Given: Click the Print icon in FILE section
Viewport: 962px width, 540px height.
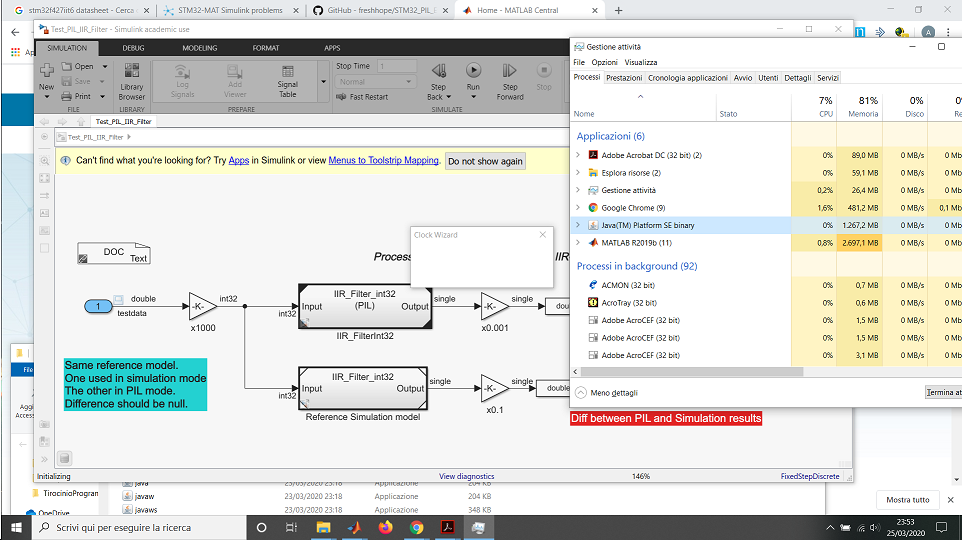Looking at the screenshot, I should pos(67,96).
